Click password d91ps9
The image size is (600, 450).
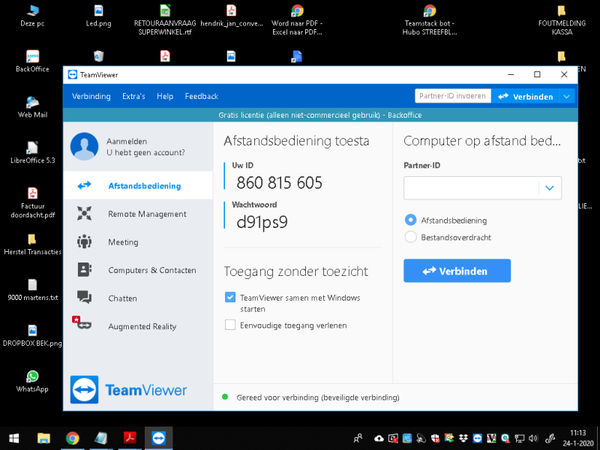click(262, 222)
